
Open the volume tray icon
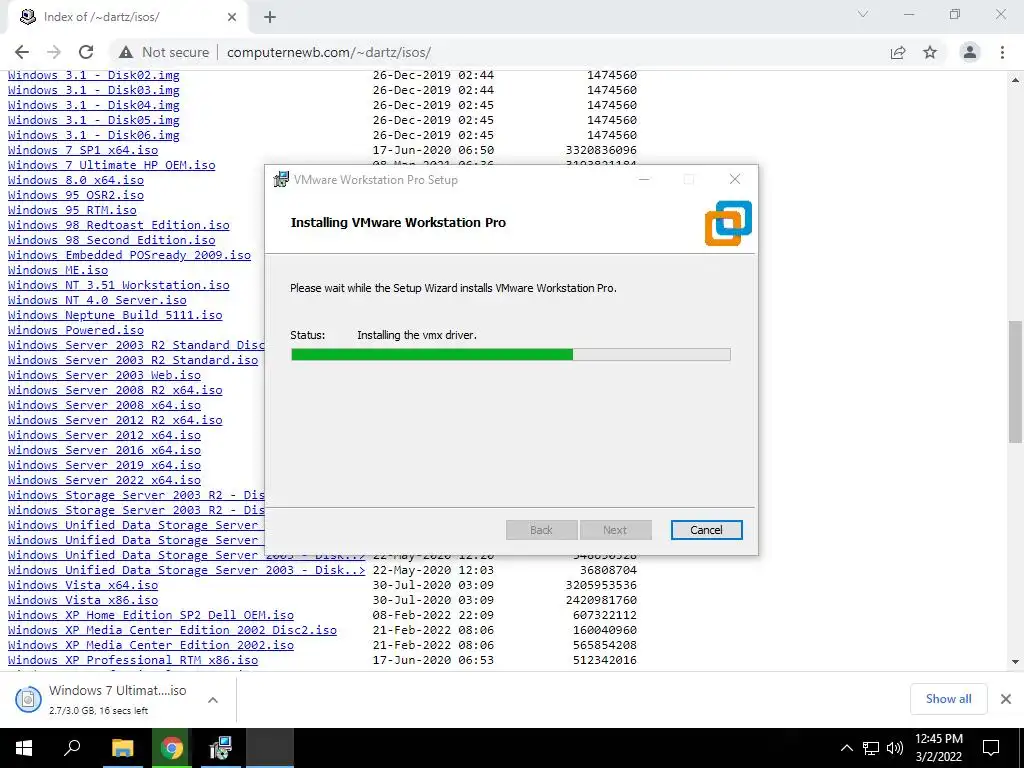point(895,748)
